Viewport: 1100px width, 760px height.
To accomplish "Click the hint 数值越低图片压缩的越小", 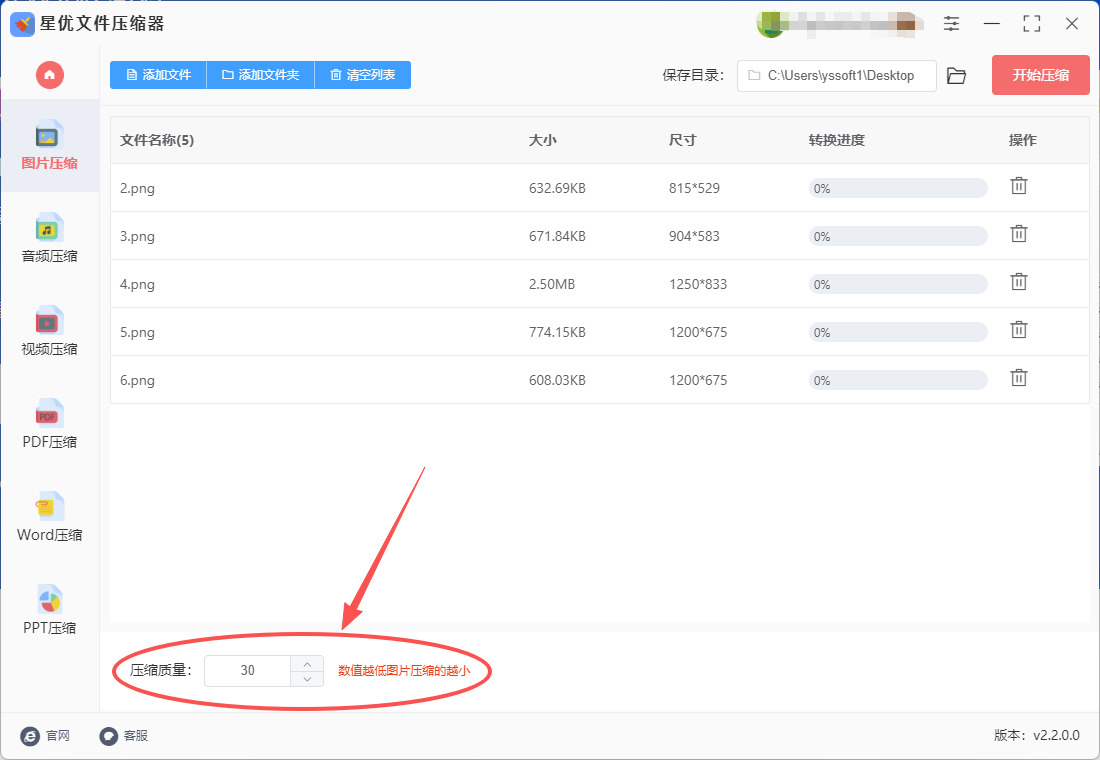I will [x=404, y=671].
